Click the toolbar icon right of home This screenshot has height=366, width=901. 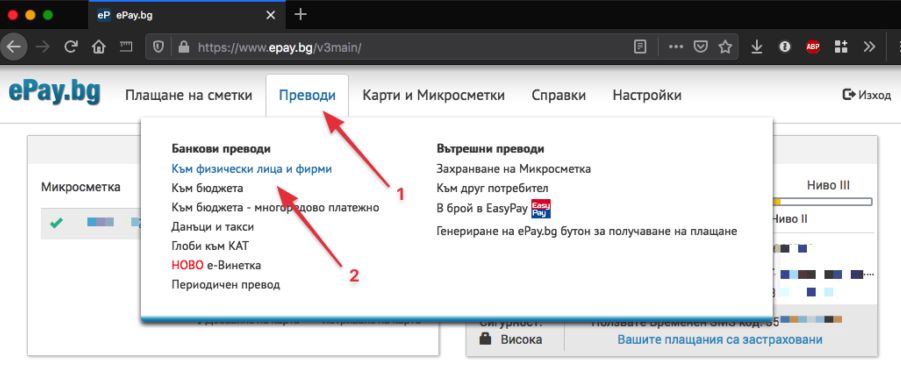point(125,47)
